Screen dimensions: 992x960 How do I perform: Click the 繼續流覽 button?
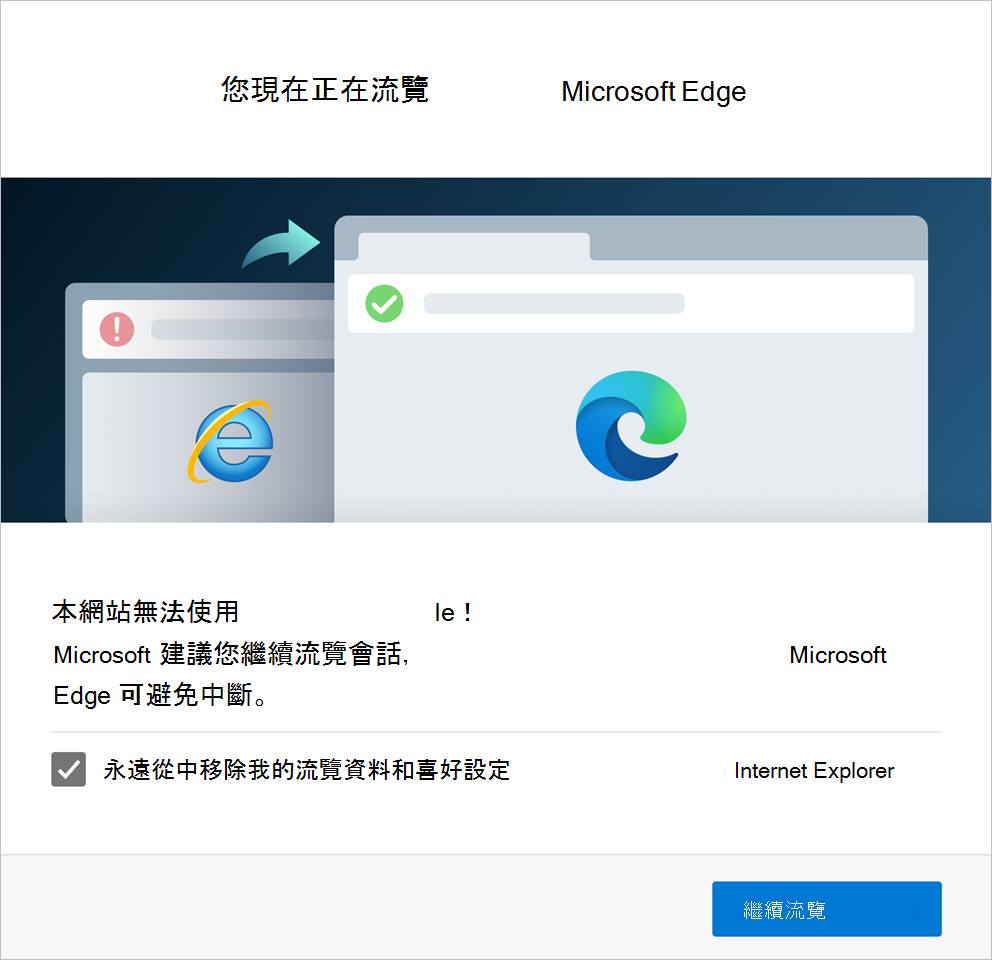click(826, 909)
